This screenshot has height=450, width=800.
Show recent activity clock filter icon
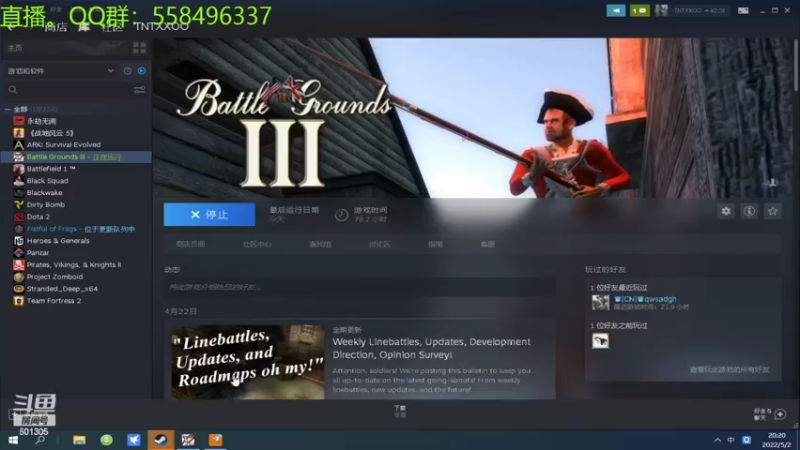coord(128,71)
